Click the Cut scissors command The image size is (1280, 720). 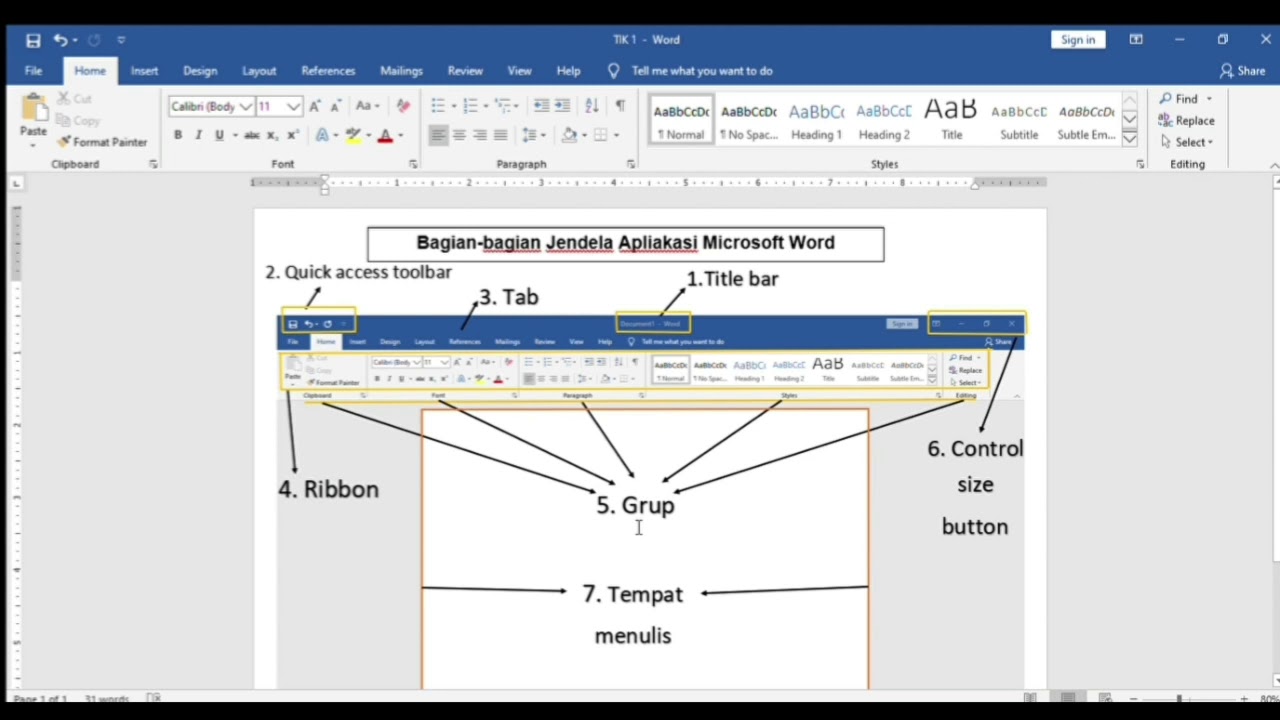(x=74, y=98)
